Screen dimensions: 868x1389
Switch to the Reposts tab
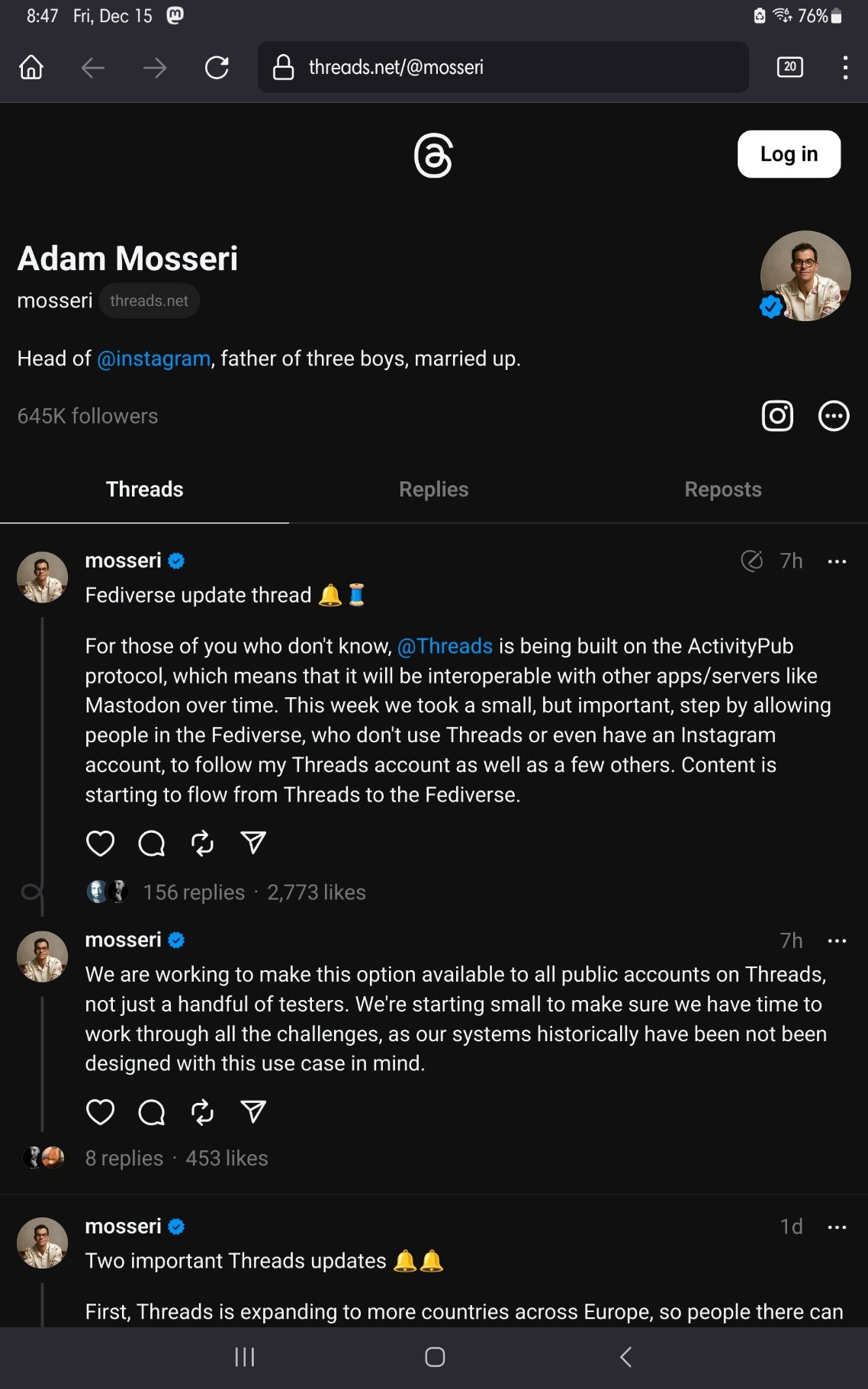(x=722, y=490)
